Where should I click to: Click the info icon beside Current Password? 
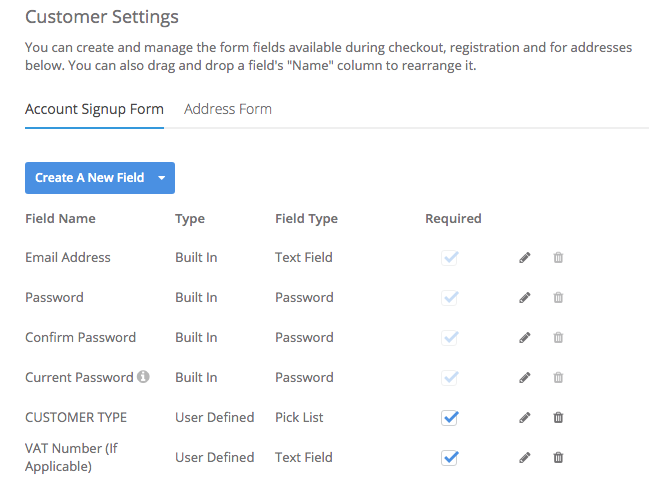(143, 377)
